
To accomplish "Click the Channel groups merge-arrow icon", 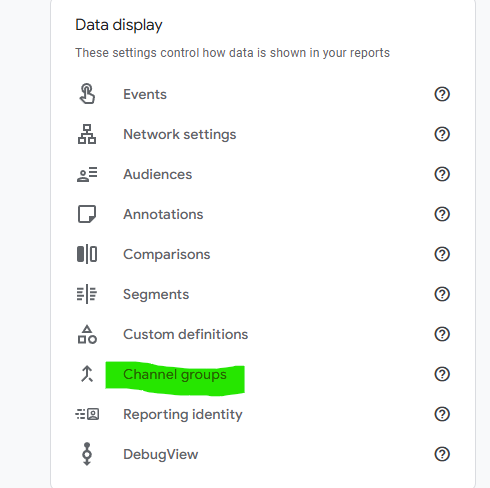I will (x=87, y=374).
